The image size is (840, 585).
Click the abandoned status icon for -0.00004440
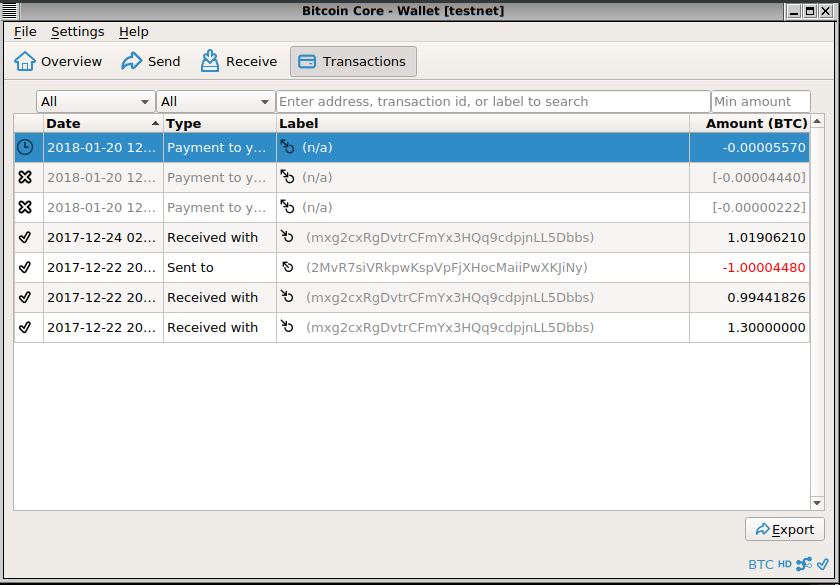click(25, 177)
